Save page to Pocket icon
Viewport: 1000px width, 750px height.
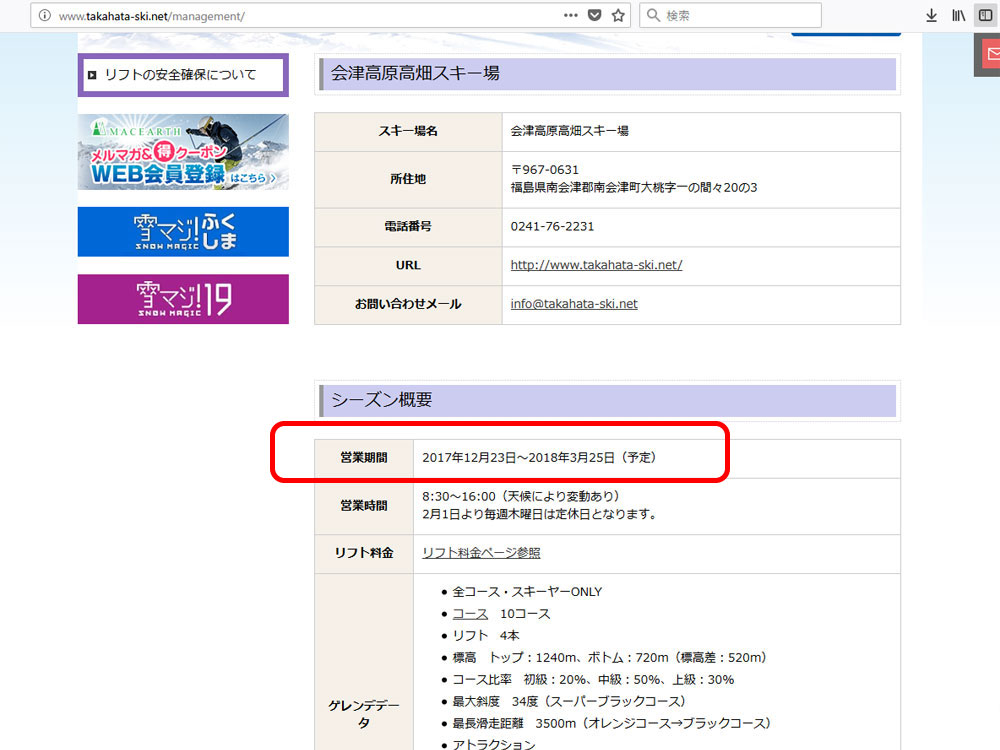(x=595, y=16)
